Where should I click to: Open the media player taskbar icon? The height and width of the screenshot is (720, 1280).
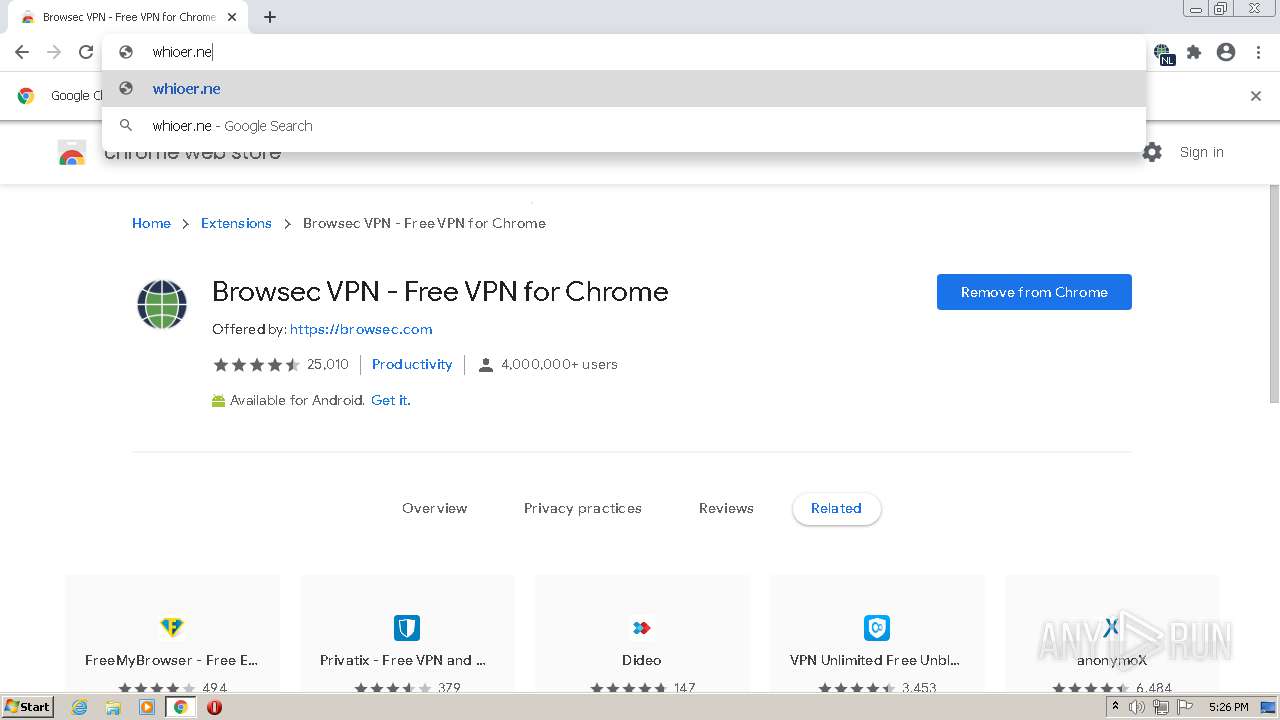pyautogui.click(x=147, y=707)
